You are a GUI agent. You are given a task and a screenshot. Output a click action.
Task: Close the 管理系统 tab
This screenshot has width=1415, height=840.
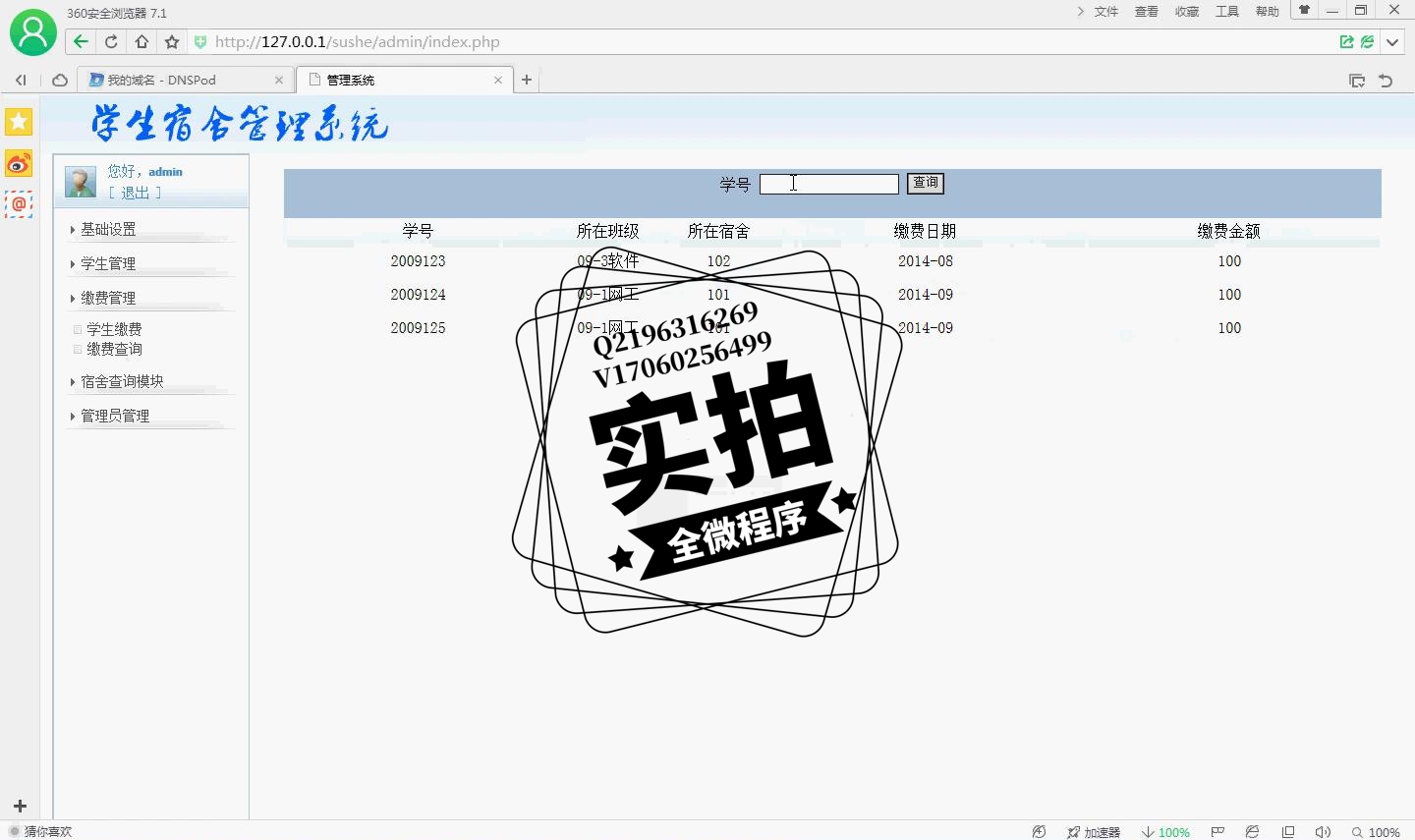[x=498, y=81]
